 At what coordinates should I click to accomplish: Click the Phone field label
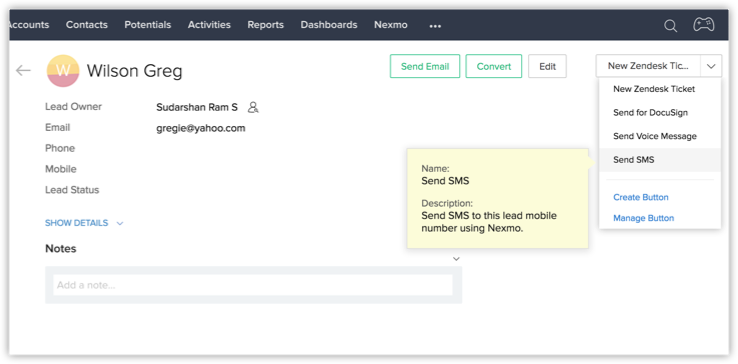pyautogui.click(x=60, y=148)
